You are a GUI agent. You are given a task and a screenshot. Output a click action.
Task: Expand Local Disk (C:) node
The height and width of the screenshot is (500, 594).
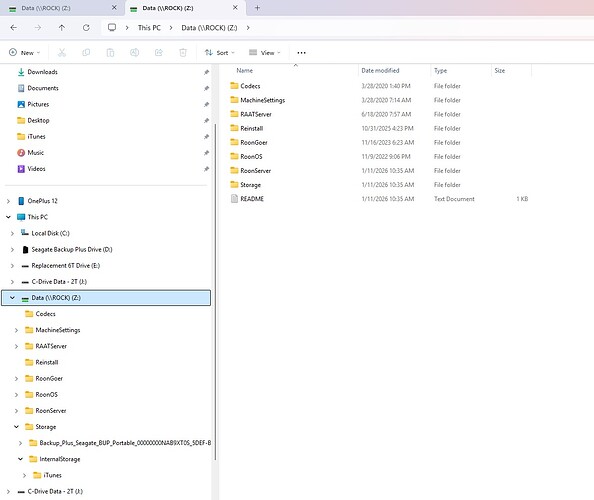pyautogui.click(x=12, y=233)
